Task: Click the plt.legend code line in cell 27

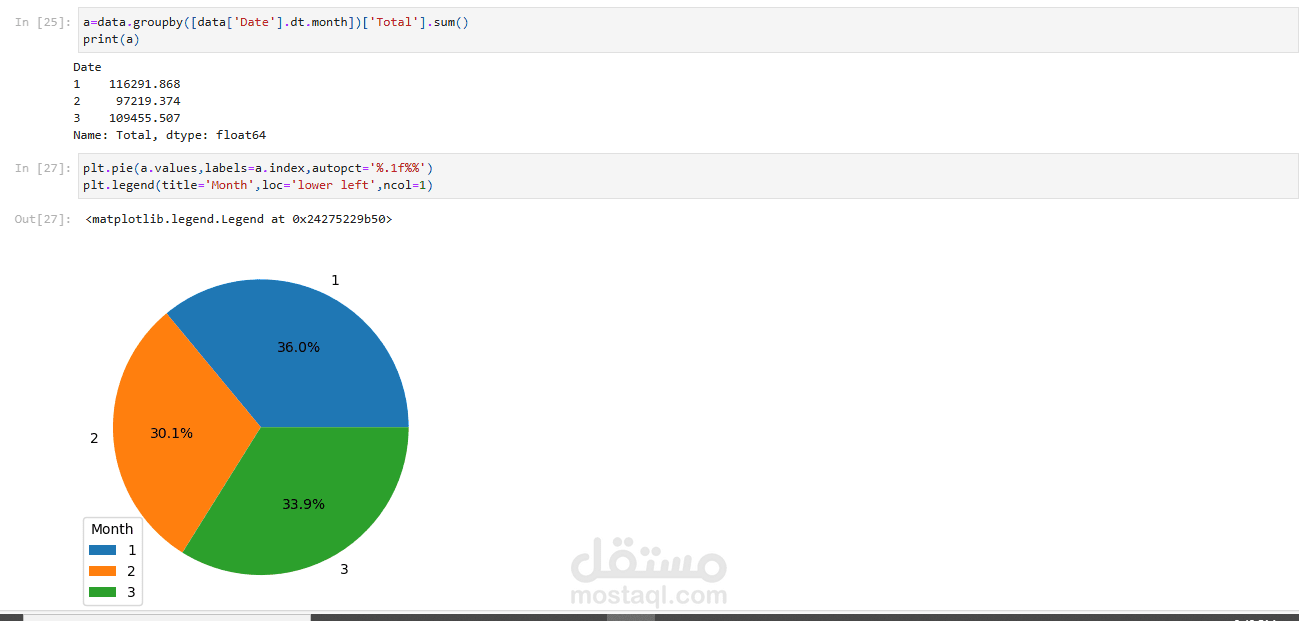Action: pos(258,185)
